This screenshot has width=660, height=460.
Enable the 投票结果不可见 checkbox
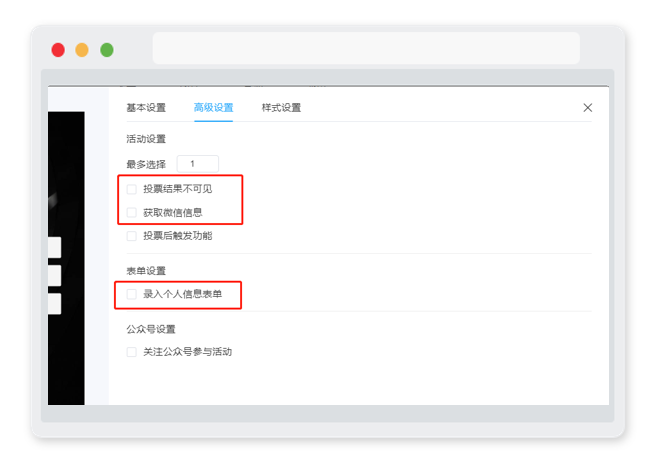132,189
